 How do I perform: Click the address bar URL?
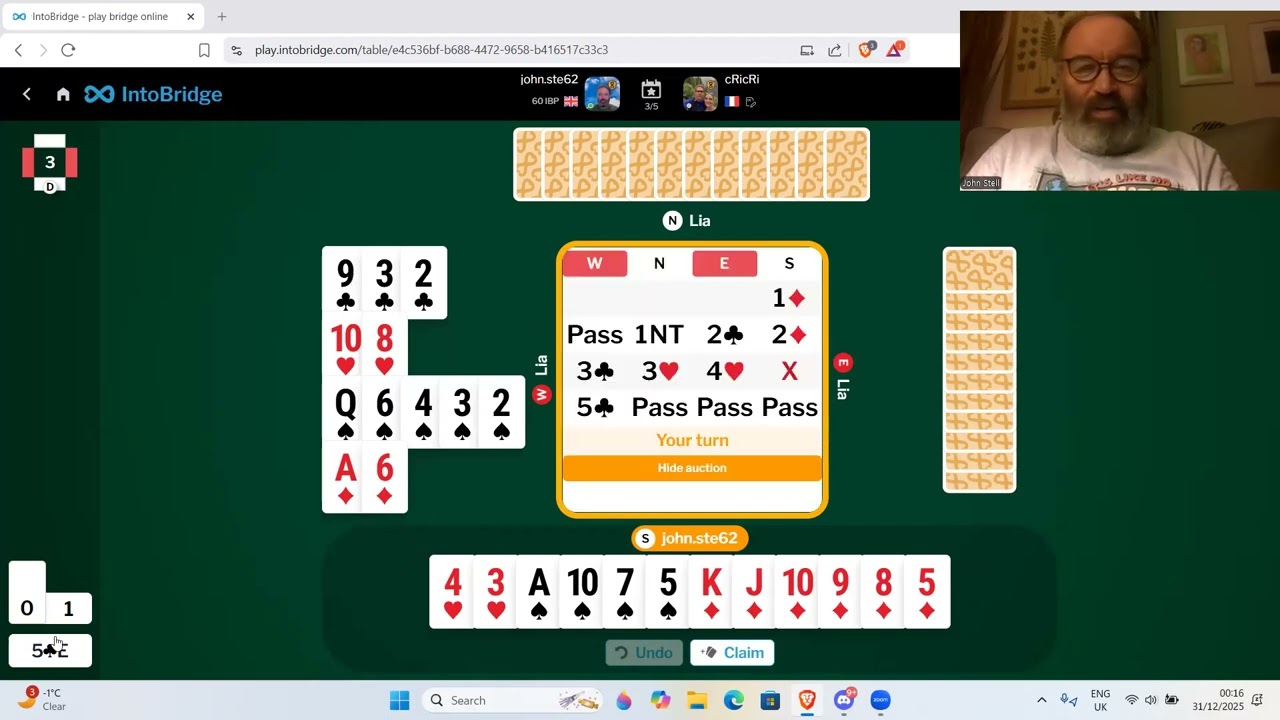[431, 50]
